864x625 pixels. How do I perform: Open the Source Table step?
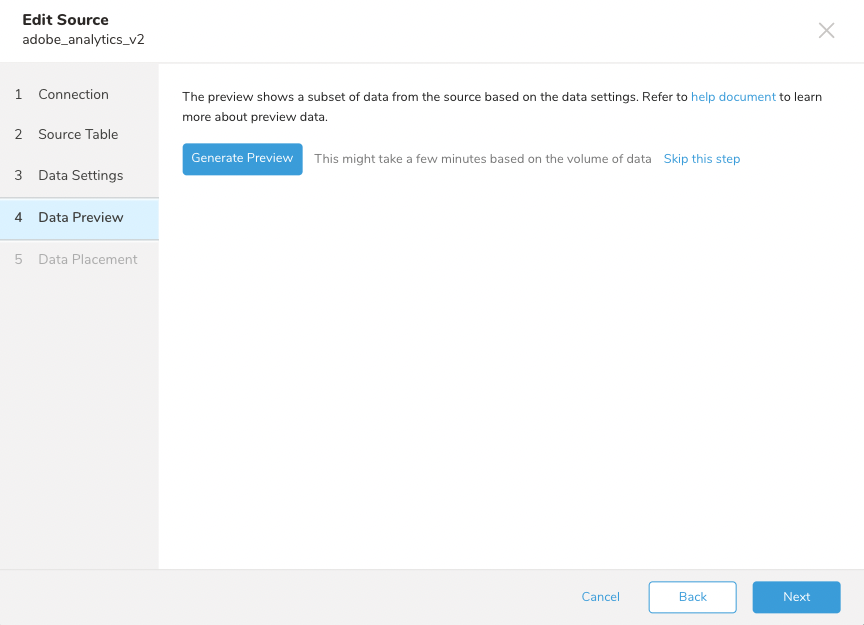(78, 134)
